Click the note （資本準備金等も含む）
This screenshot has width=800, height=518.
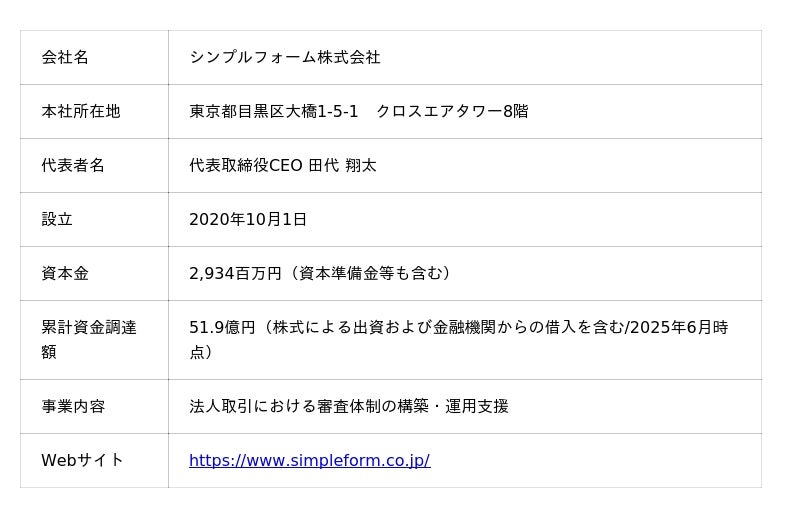tap(370, 274)
